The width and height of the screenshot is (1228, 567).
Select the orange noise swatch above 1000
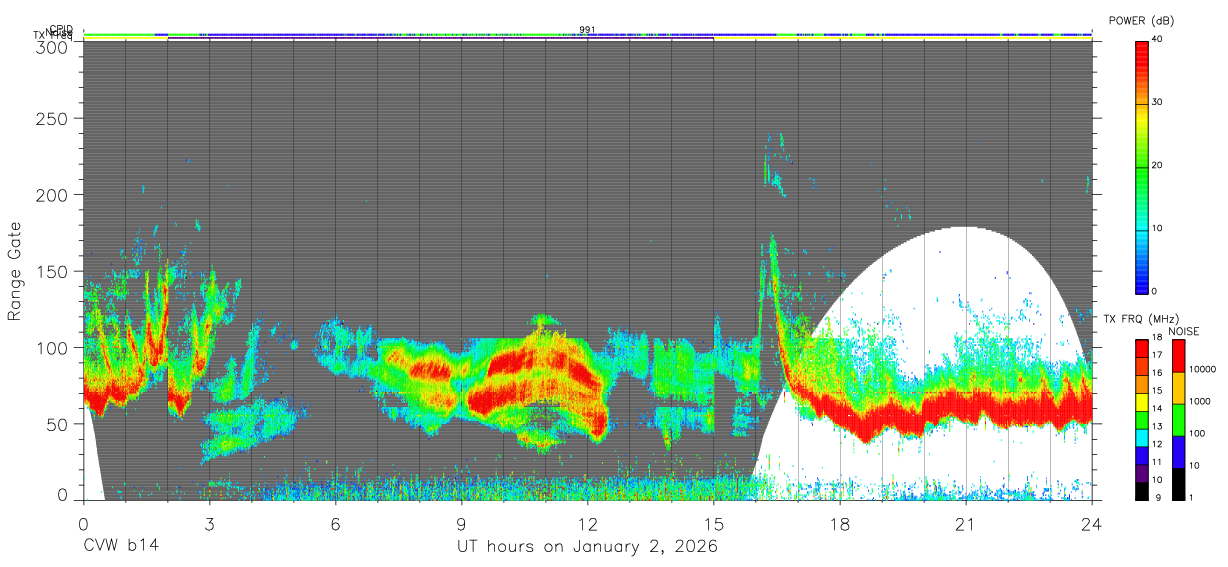[x=1178, y=388]
